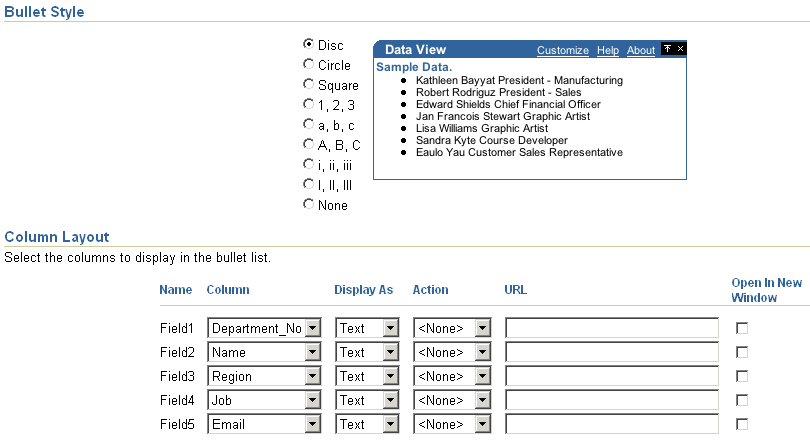Click the Sample Data heading

click(414, 67)
